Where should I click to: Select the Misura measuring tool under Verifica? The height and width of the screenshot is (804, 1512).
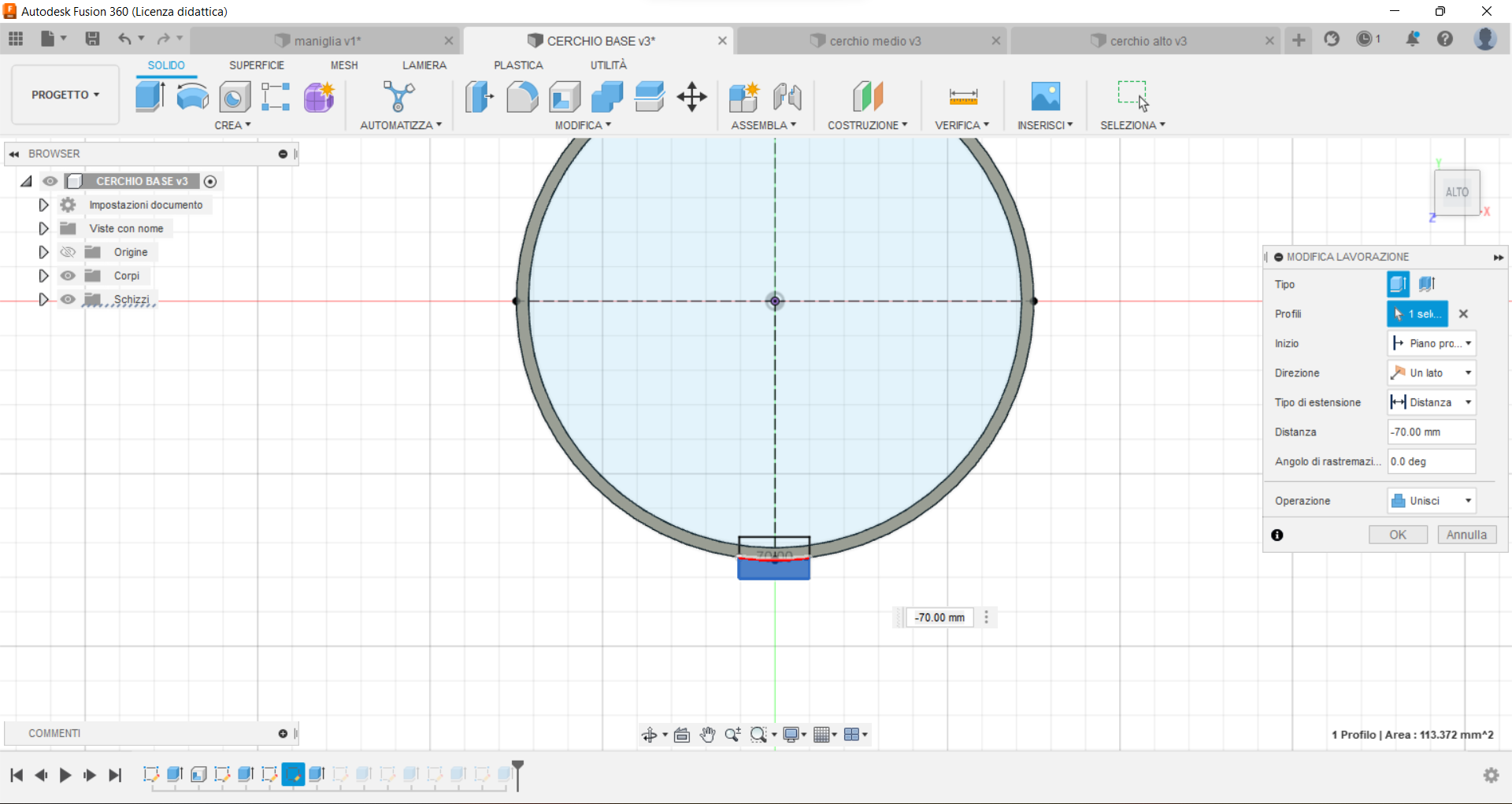(962, 96)
